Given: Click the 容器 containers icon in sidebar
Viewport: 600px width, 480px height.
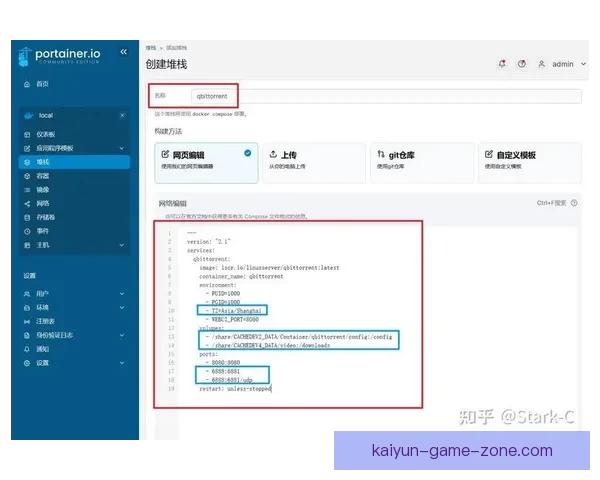Looking at the screenshot, I should [x=27, y=175].
